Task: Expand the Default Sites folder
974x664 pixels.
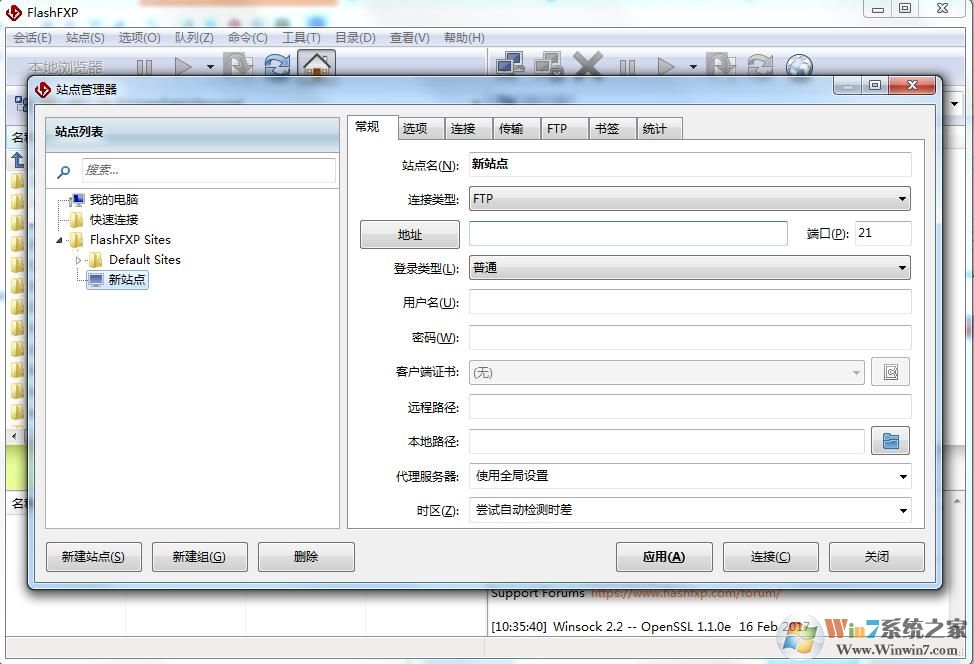Action: (x=79, y=260)
